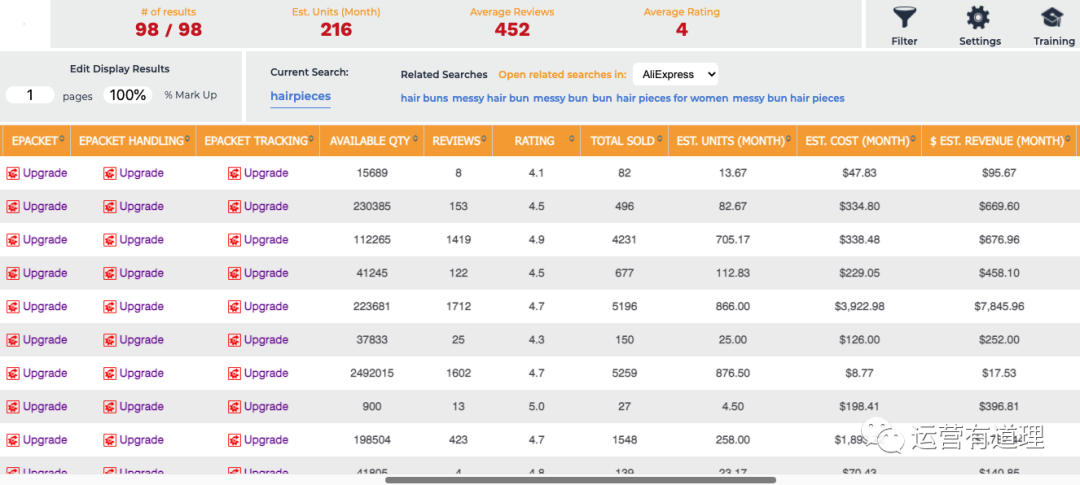Sort table by Rating column
Image resolution: width=1080 pixels, height=485 pixels.
[x=535, y=141]
